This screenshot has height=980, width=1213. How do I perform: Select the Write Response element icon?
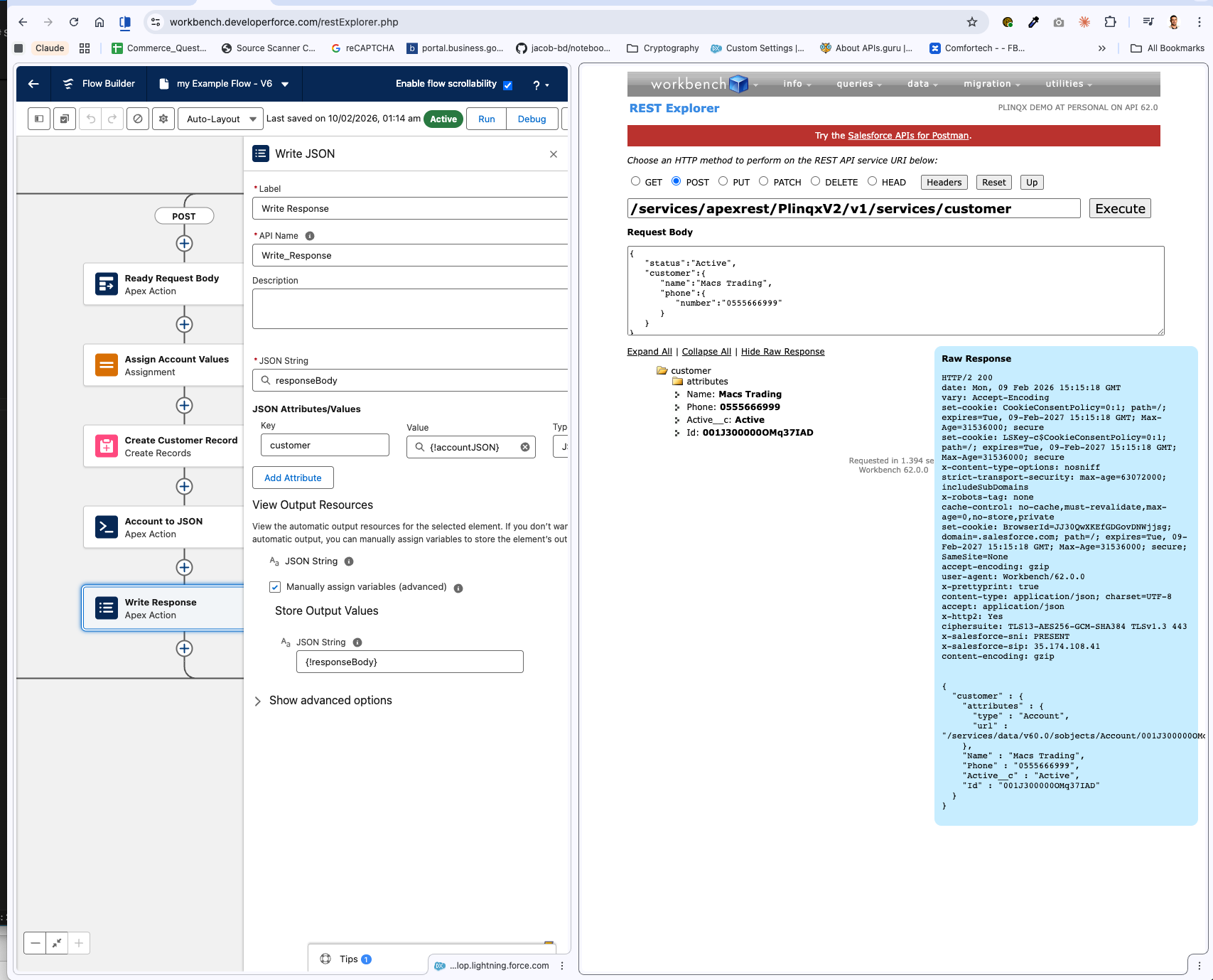(x=107, y=608)
